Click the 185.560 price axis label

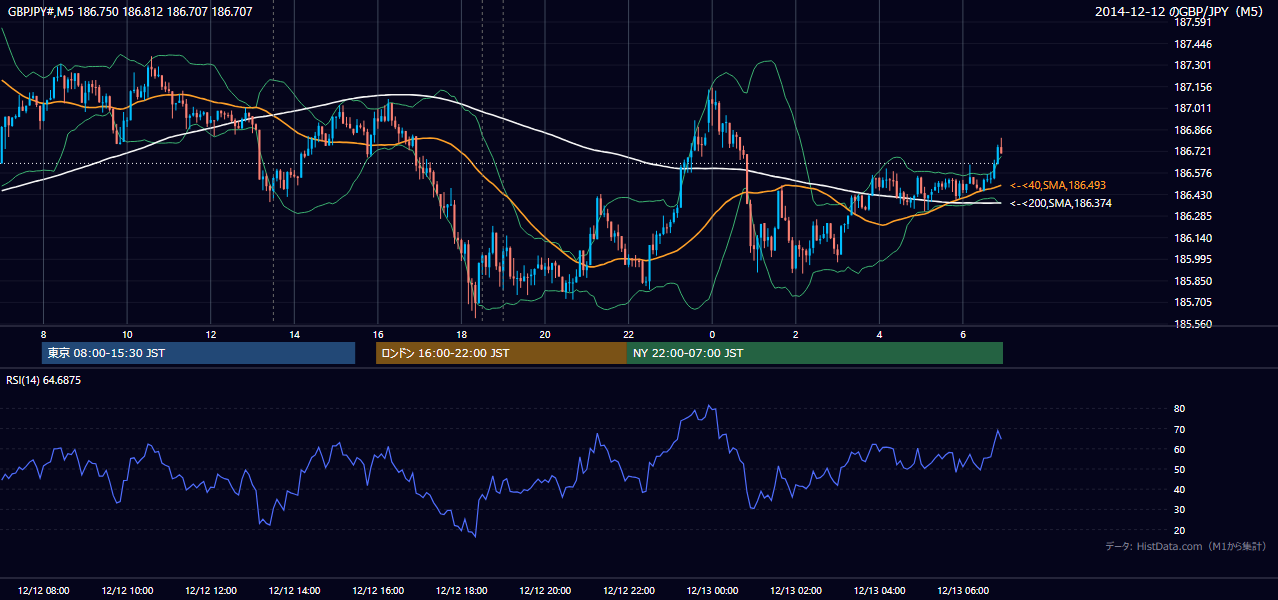[1192, 324]
